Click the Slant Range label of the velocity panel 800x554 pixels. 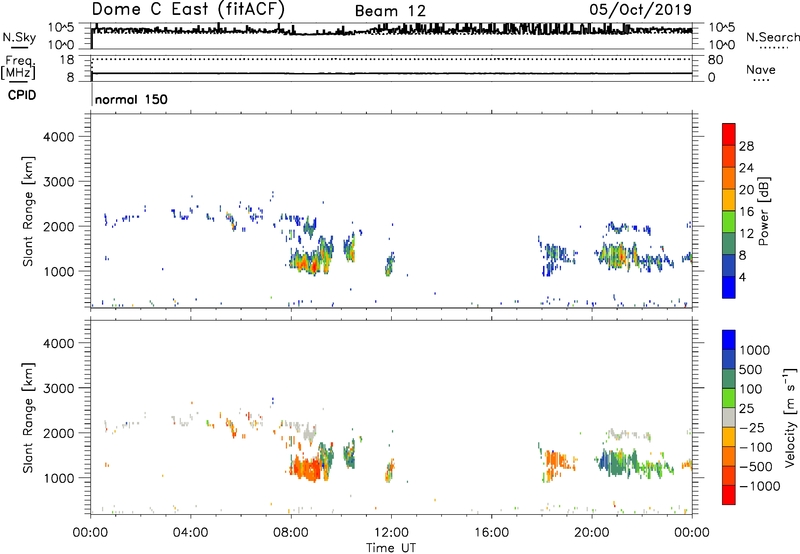[28, 418]
